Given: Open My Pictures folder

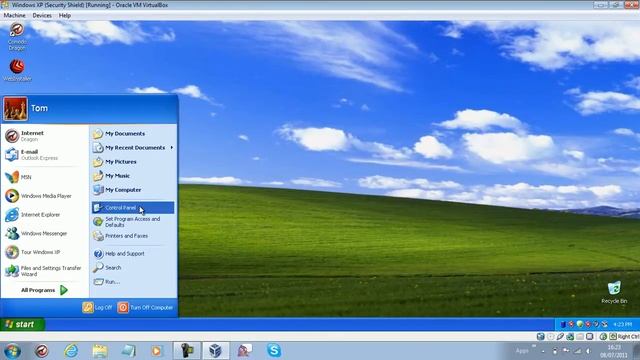Looking at the screenshot, I should [133, 162].
